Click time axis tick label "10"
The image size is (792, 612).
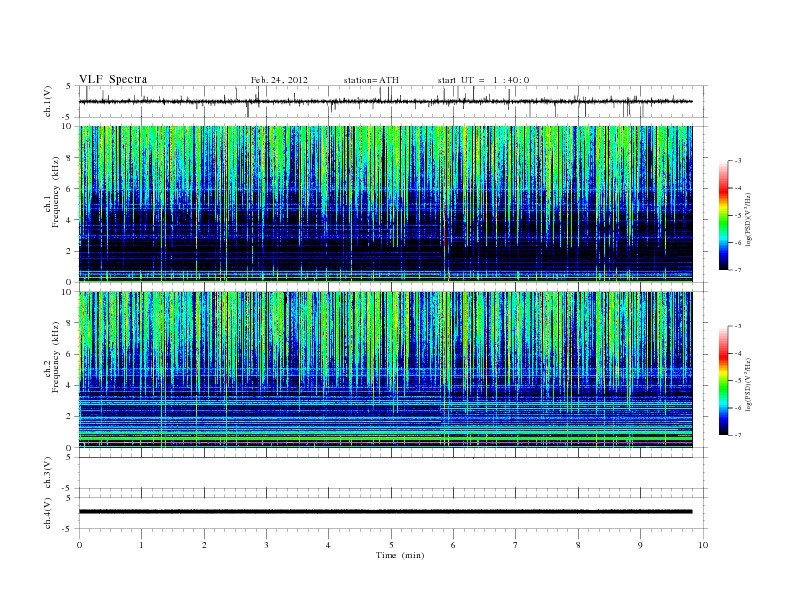click(x=703, y=545)
